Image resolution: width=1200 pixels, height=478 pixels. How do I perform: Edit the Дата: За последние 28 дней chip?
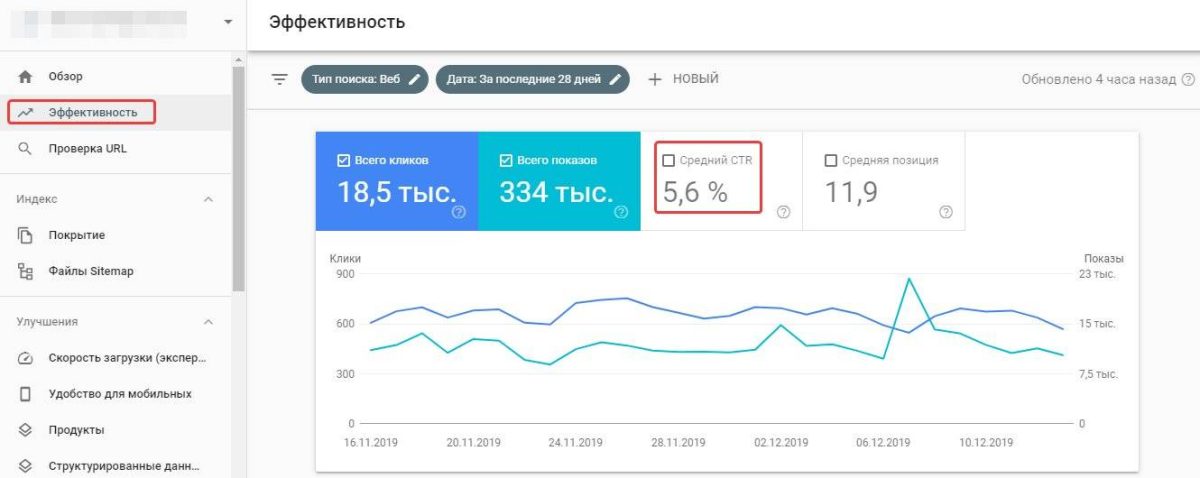pos(532,79)
